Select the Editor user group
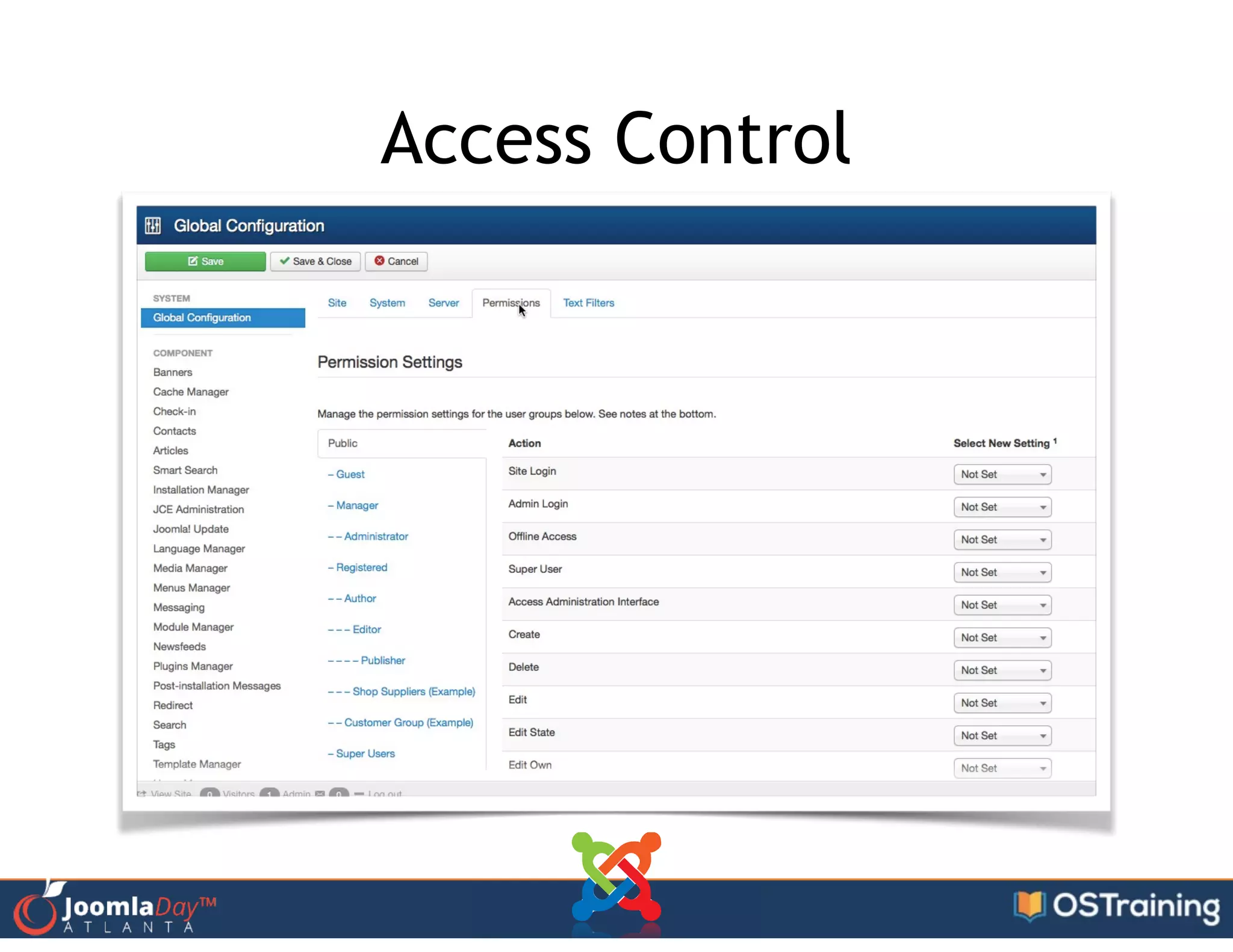1233x952 pixels. click(x=355, y=629)
